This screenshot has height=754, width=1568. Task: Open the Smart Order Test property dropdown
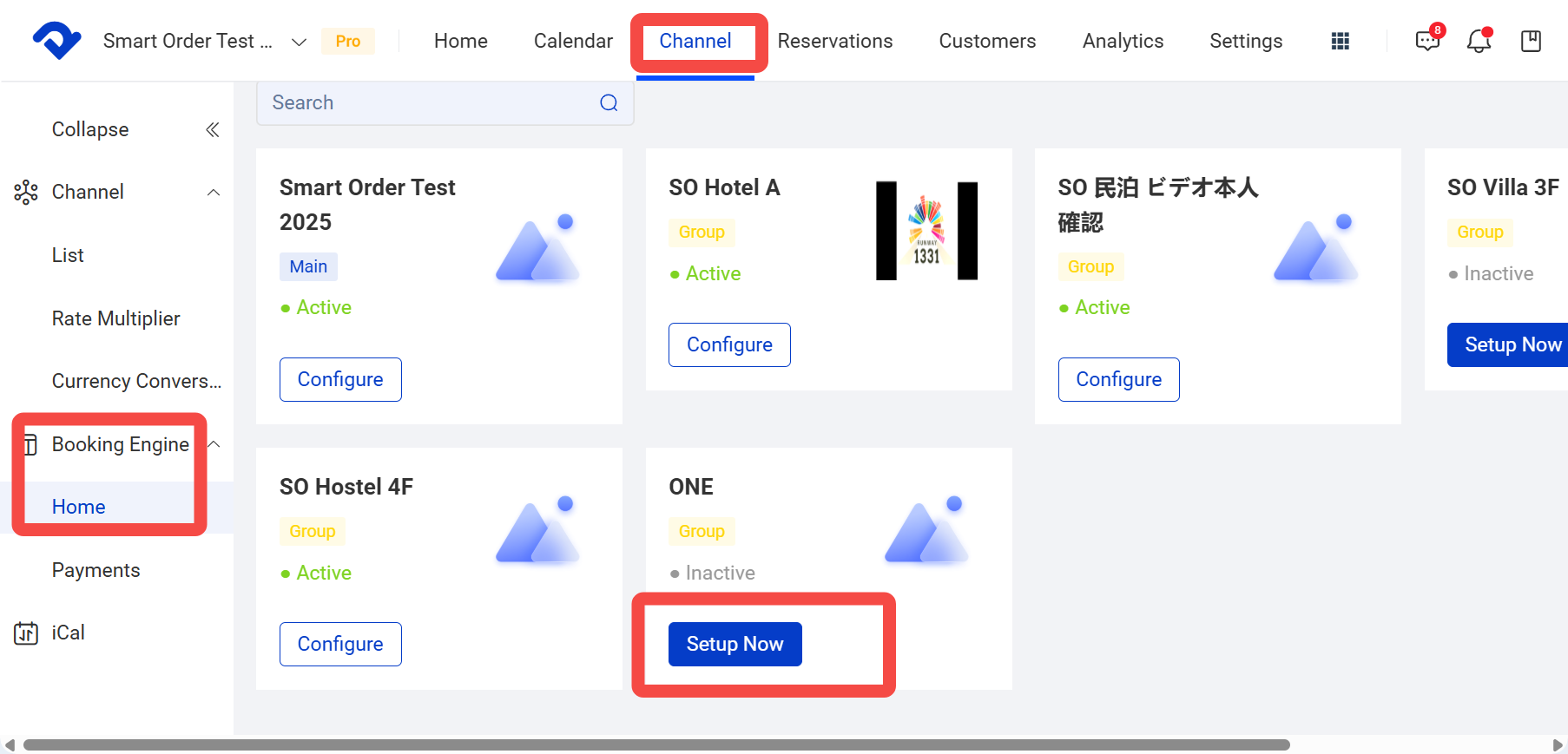[299, 42]
